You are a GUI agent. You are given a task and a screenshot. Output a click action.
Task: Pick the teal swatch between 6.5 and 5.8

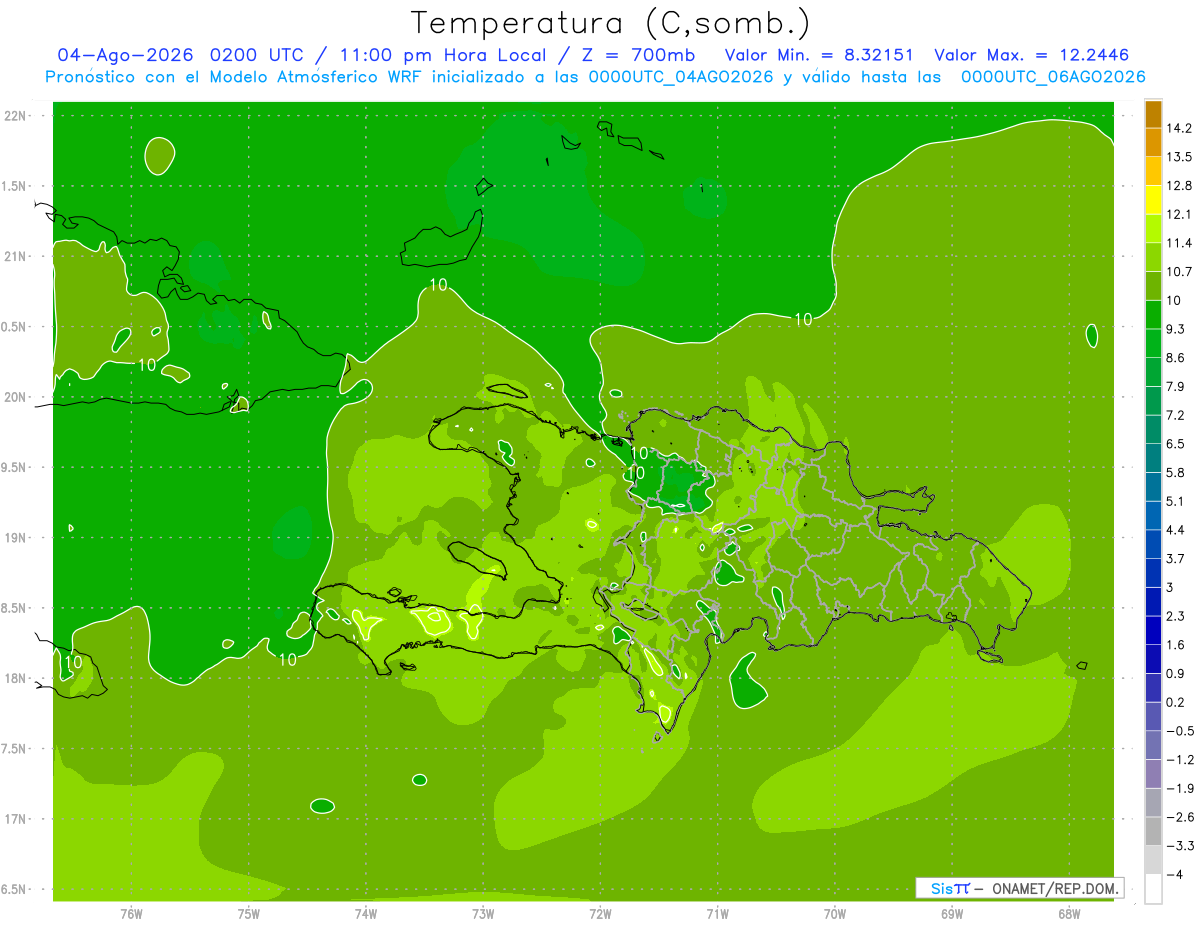coord(1153,458)
